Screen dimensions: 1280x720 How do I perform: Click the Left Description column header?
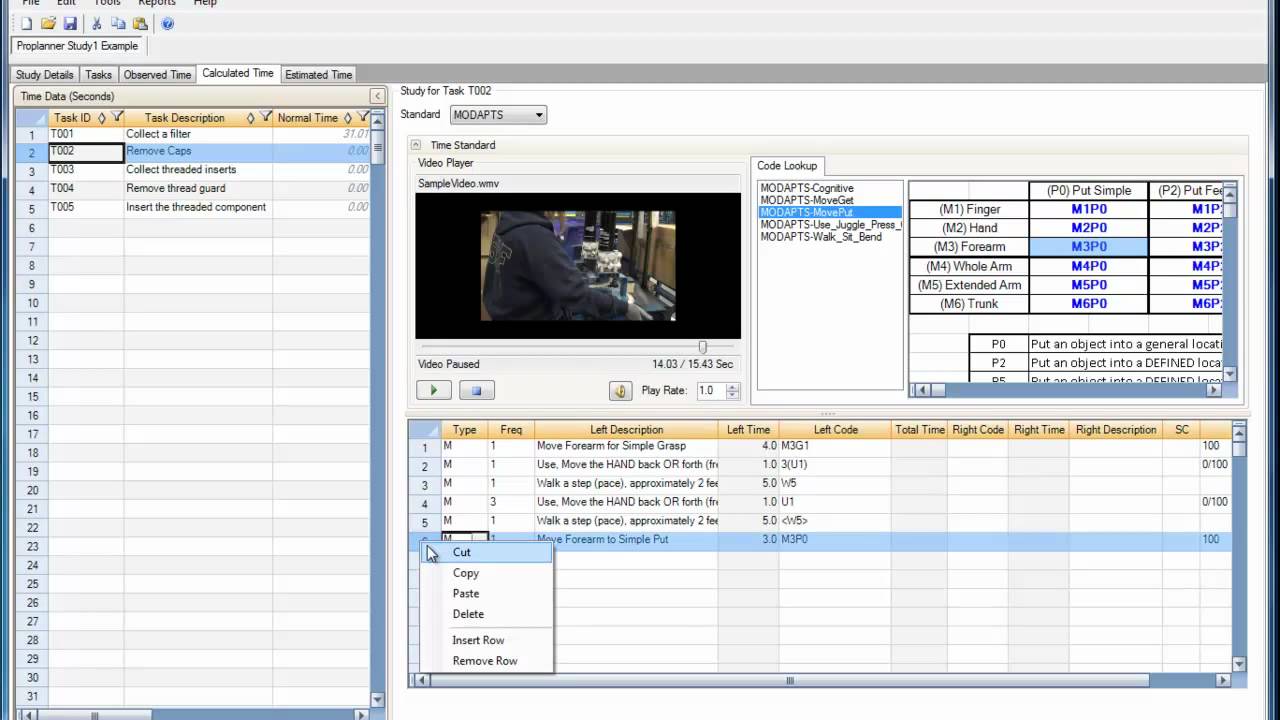626,430
